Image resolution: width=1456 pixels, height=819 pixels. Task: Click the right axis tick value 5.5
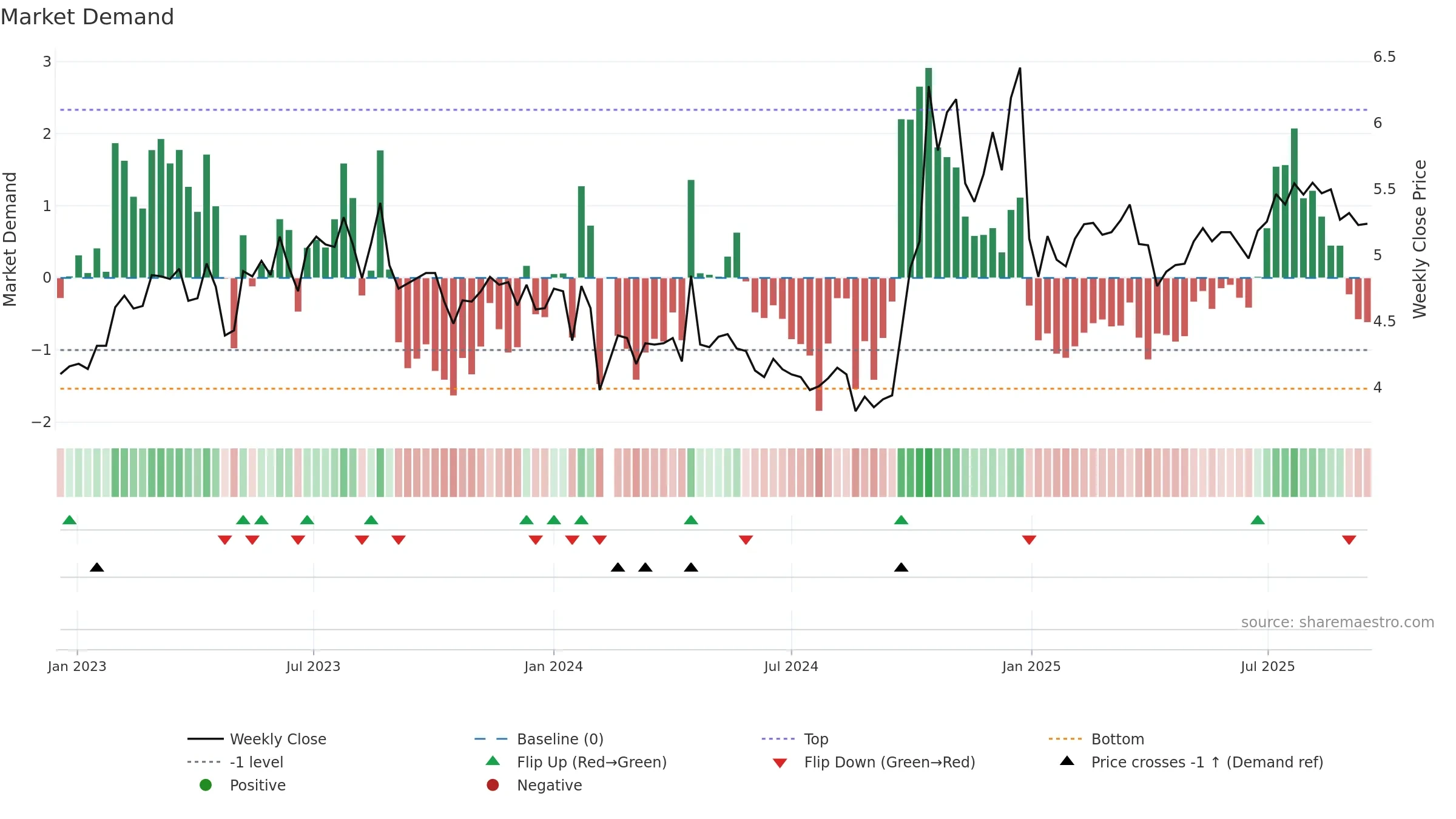click(x=1384, y=189)
